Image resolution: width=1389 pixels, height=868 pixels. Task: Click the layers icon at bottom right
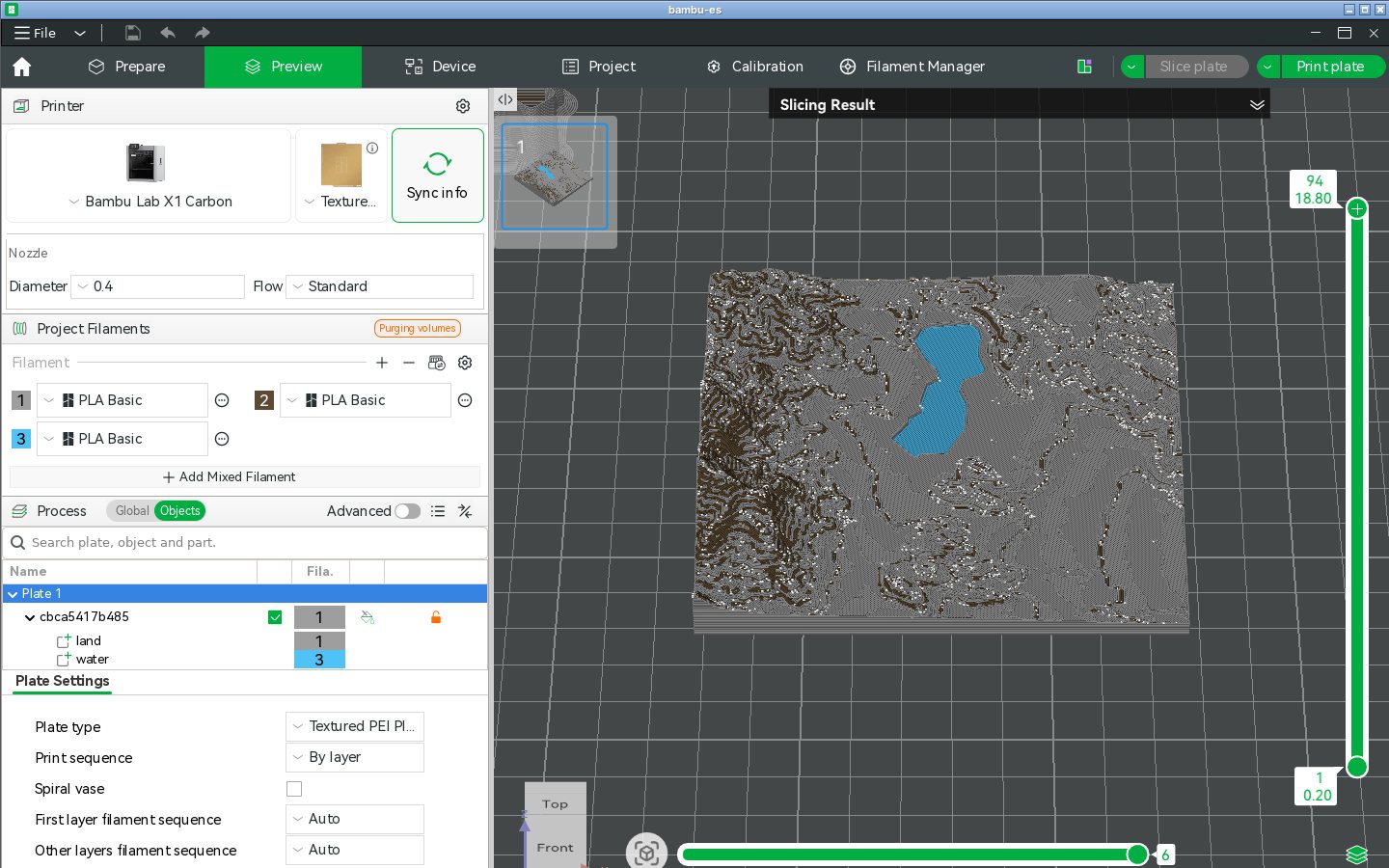1357,854
